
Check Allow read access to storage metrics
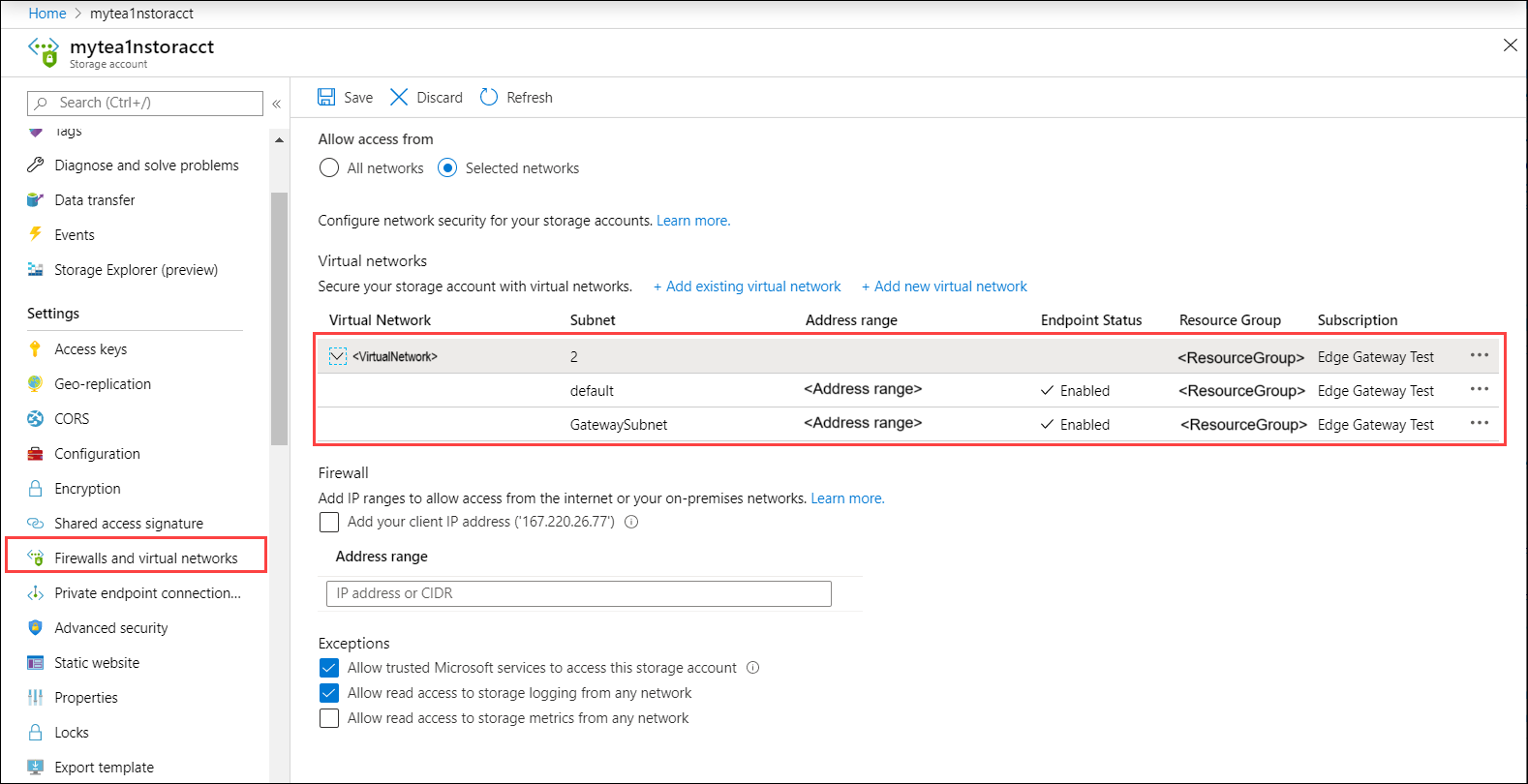[x=329, y=718]
